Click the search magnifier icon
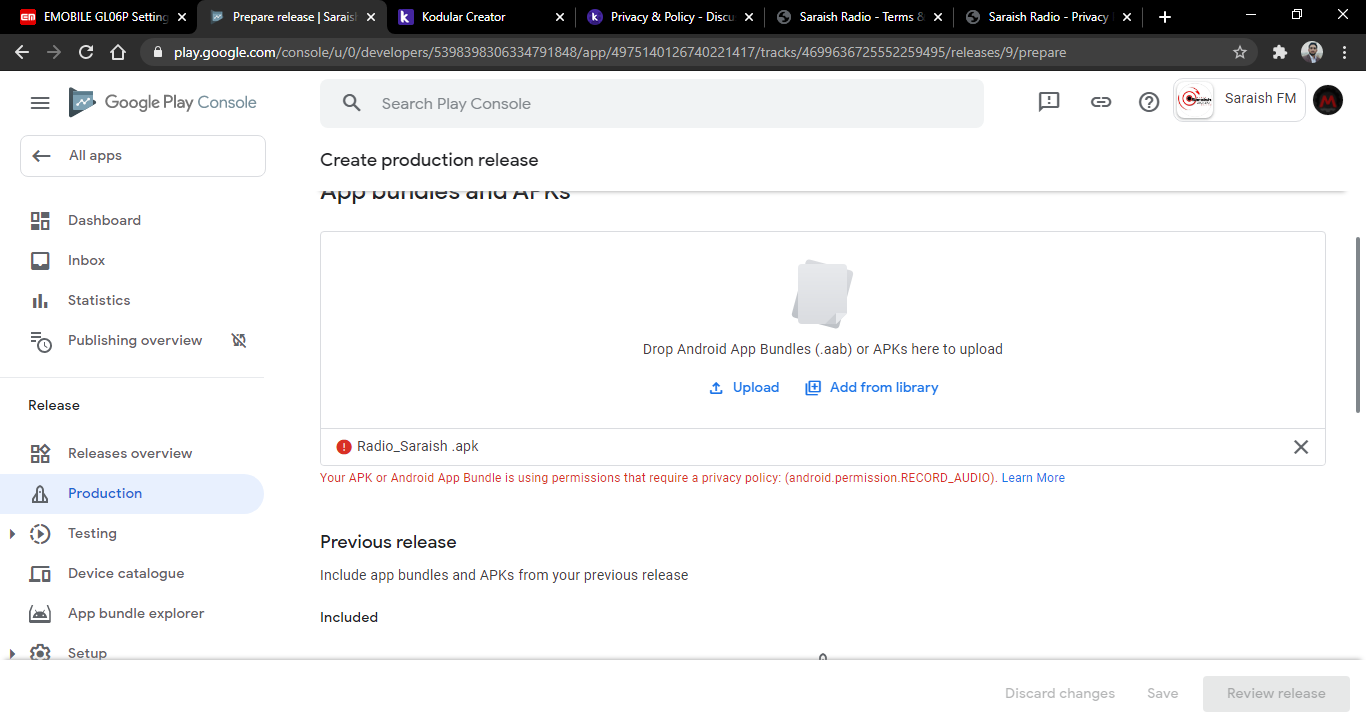Image resolution: width=1366 pixels, height=728 pixels. pyautogui.click(x=351, y=103)
